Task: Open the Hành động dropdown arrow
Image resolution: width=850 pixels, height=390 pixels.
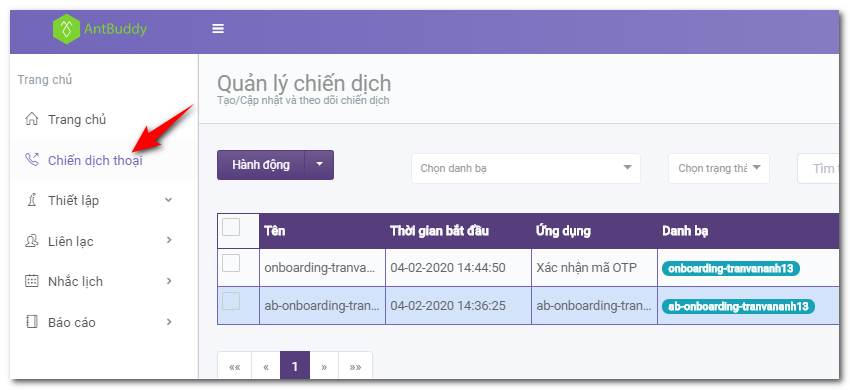Action: (x=319, y=165)
